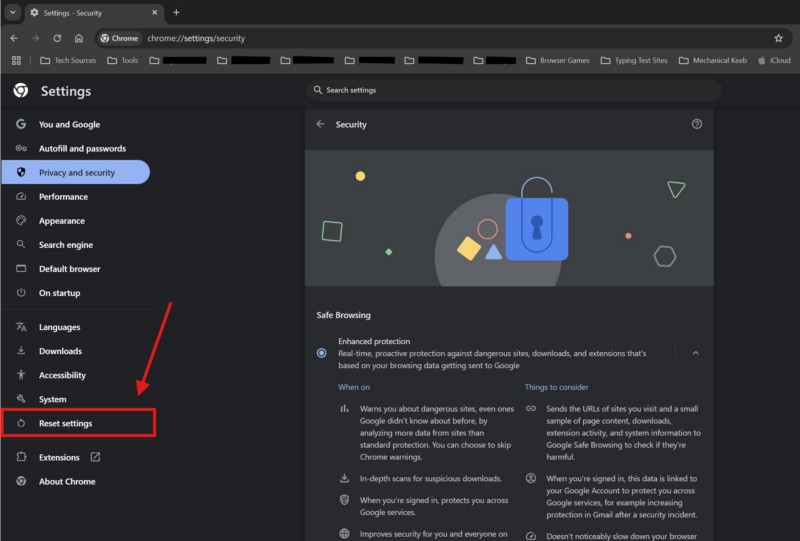The image size is (800, 541).
Task: Click the browser reload icon
Action: point(57,38)
